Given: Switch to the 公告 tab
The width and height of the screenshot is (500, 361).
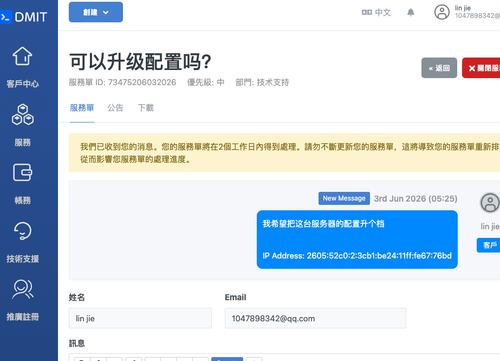Looking at the screenshot, I should (115, 108).
